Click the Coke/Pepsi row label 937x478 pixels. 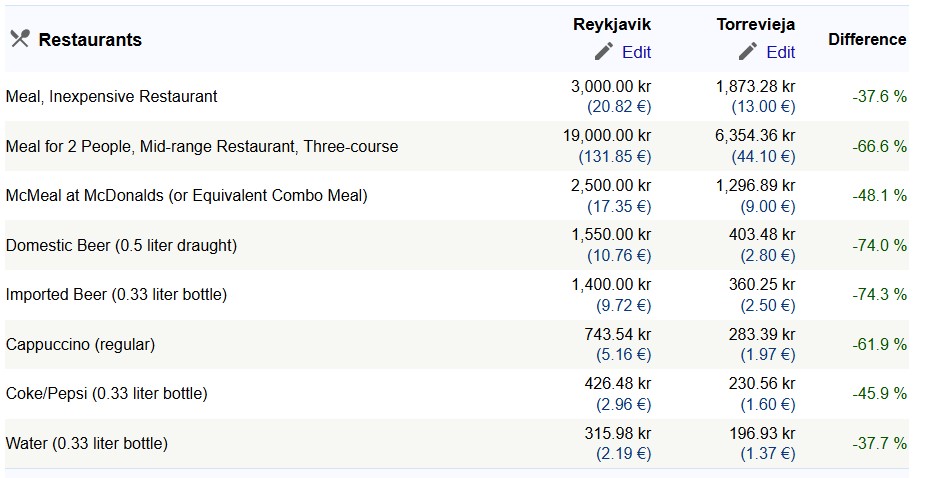tap(107, 394)
